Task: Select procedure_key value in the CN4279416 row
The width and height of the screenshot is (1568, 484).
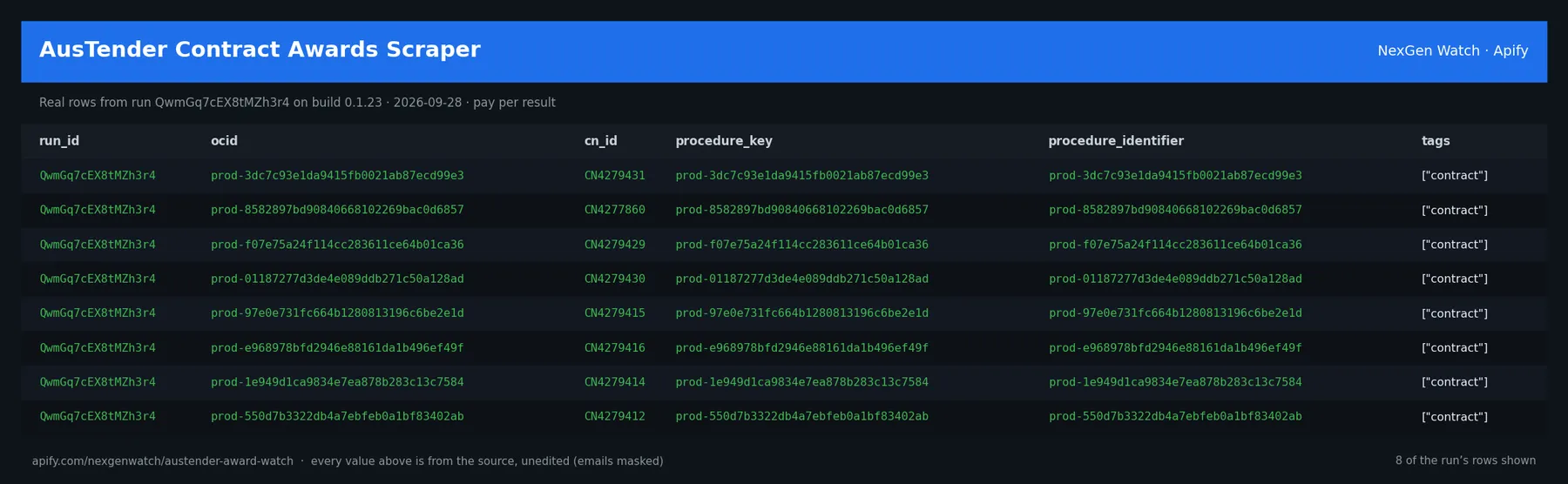Action: 802,348
